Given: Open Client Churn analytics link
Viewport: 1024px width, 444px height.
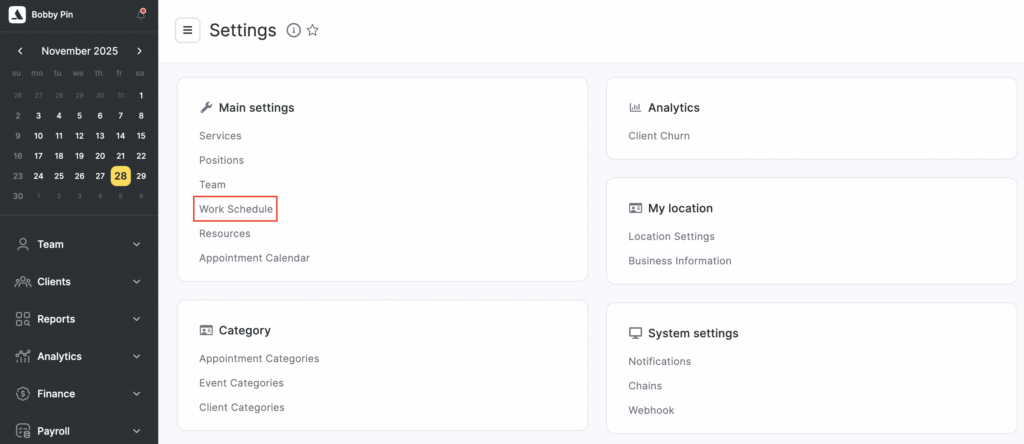Looking at the screenshot, I should 658,136.
